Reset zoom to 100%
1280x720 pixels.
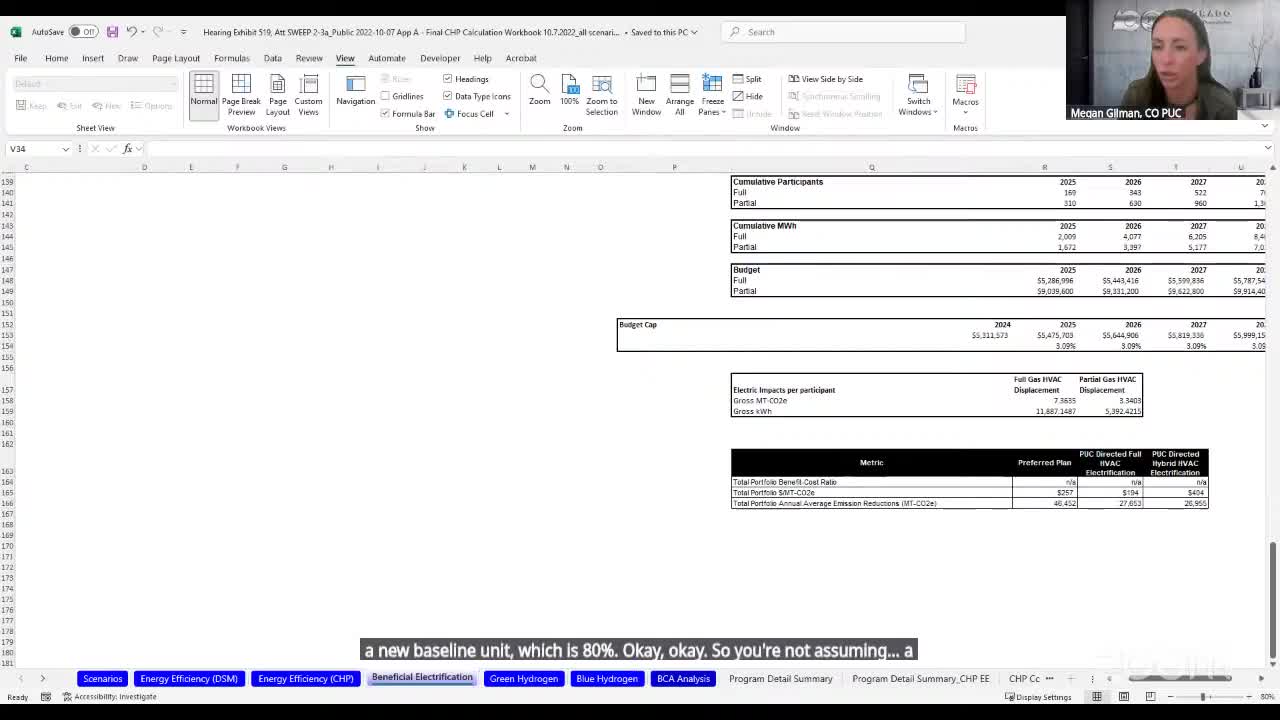[x=569, y=90]
